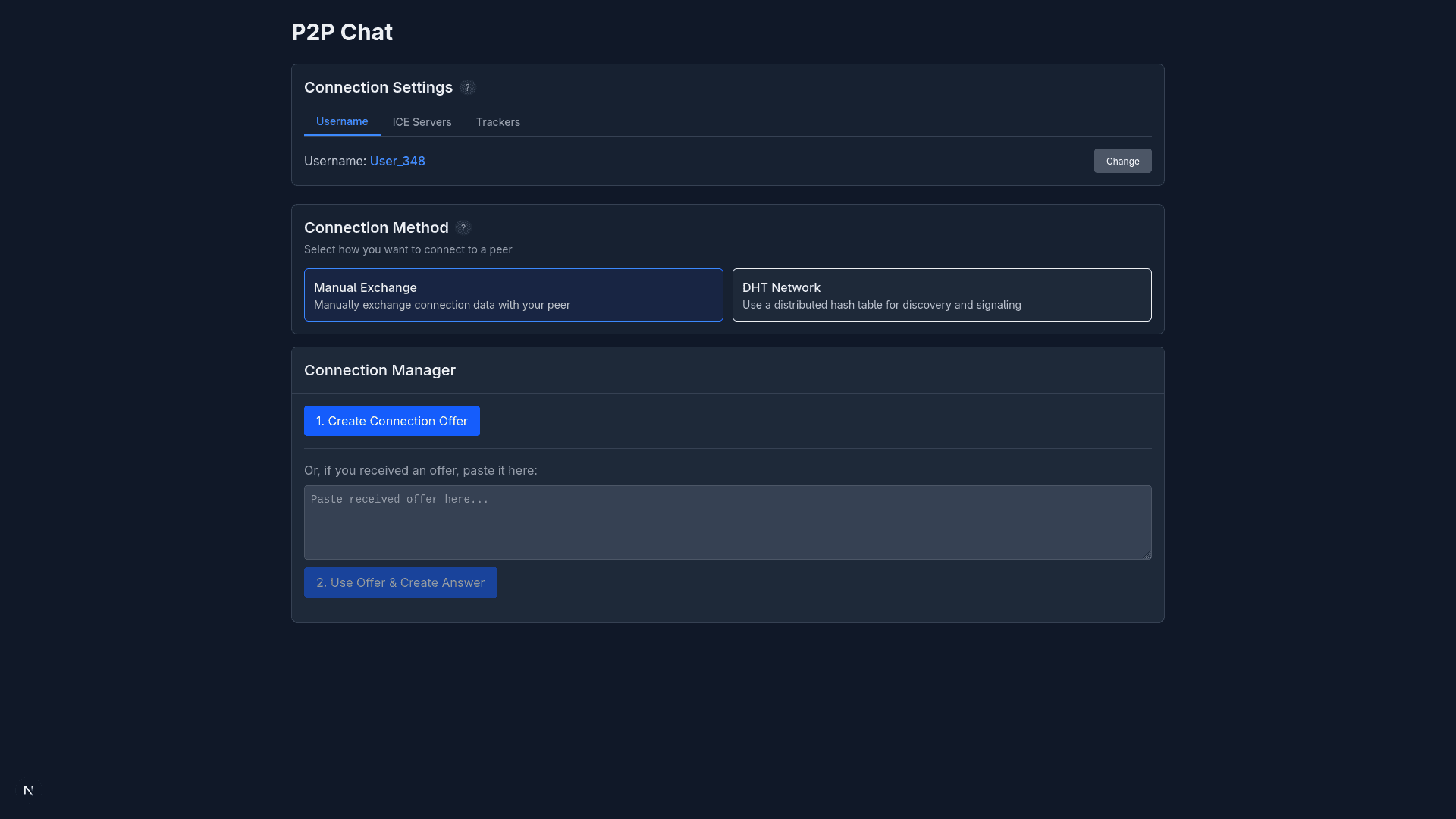Open the Connection Method help tooltip
The width and height of the screenshot is (1456, 819).
tap(463, 227)
